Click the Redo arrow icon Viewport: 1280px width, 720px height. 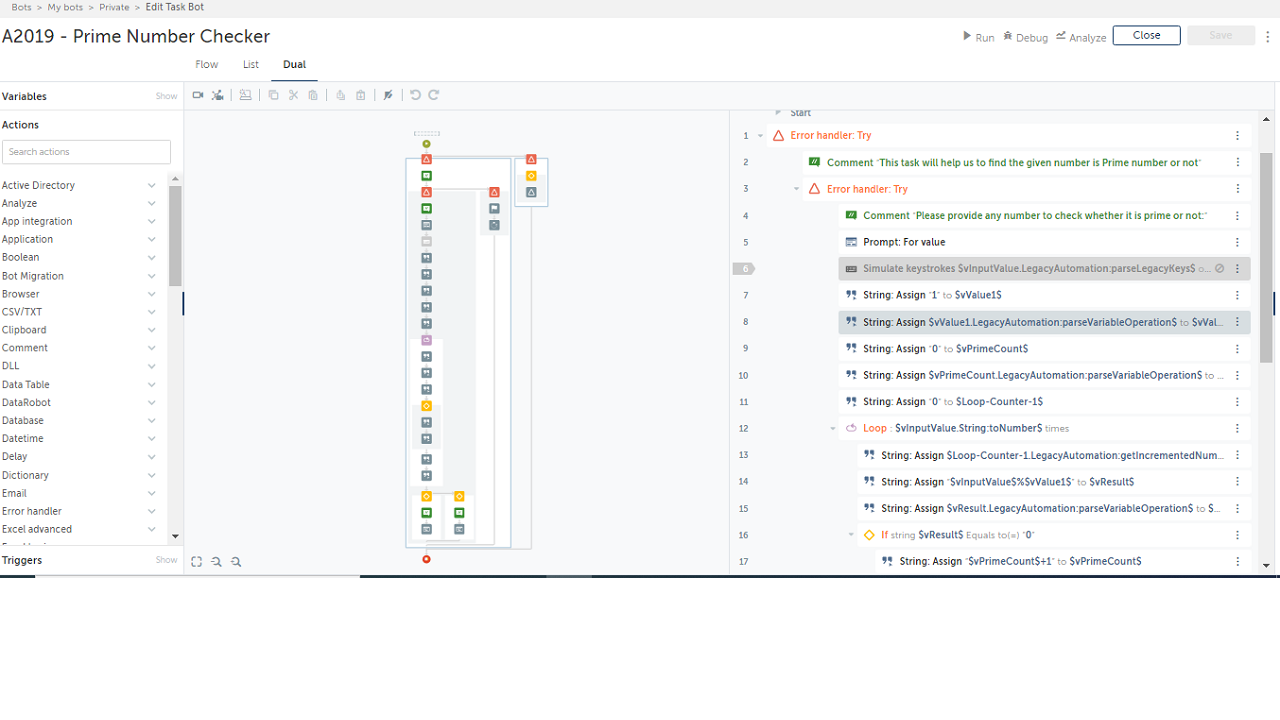tap(434, 95)
